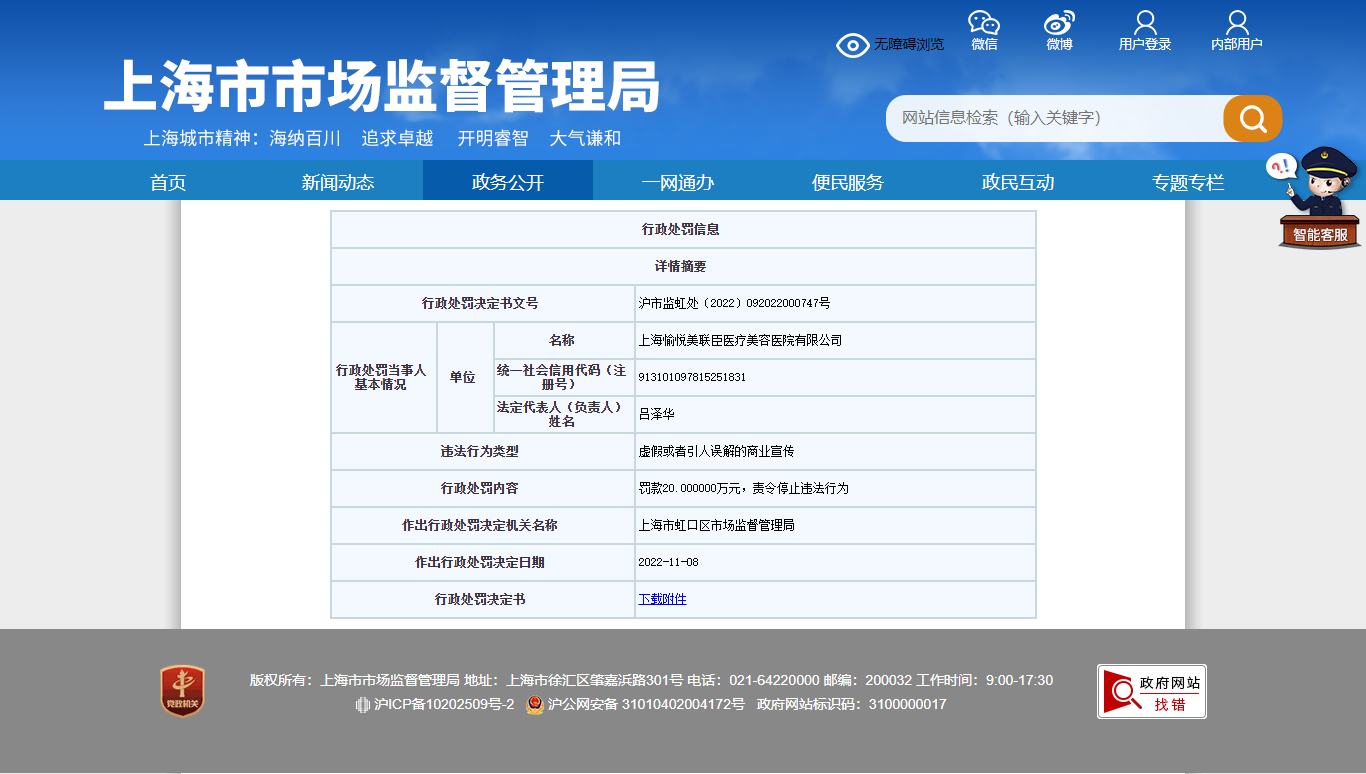Screen dimensions: 1366x774
Task: Select the 政务公开 navigation tab
Action: [x=508, y=182]
